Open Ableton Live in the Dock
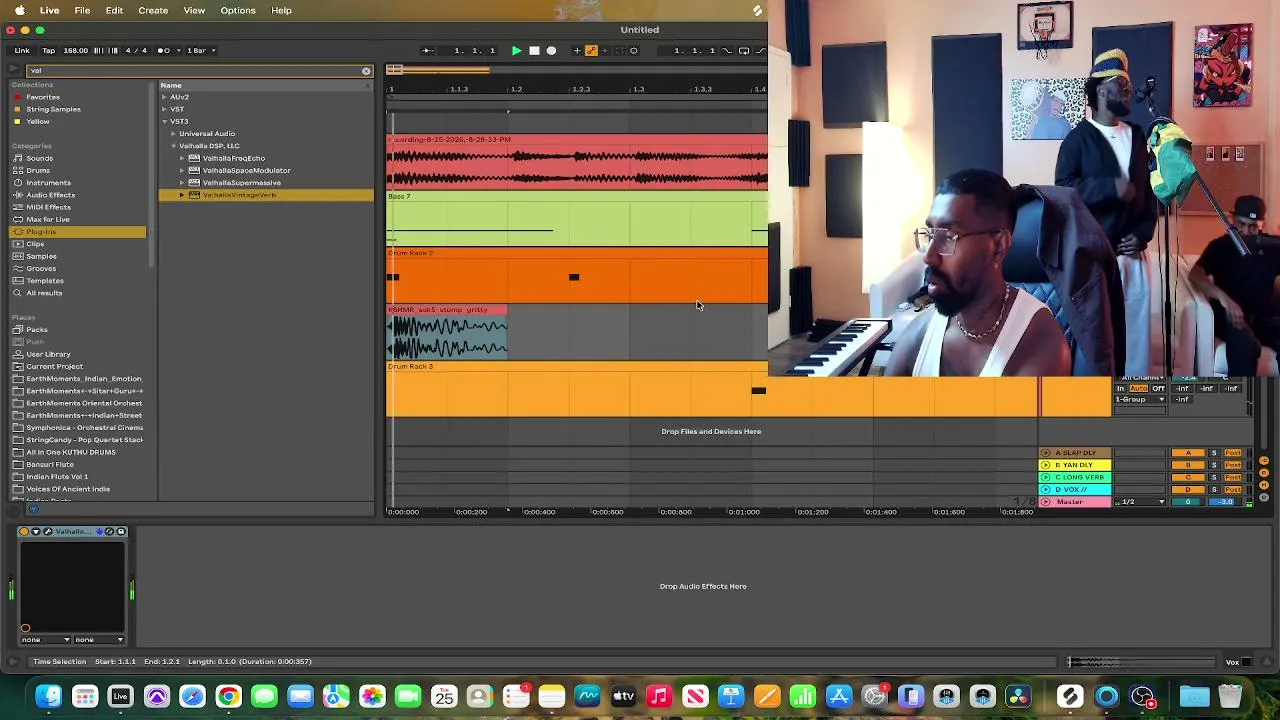1280x720 pixels. point(120,696)
